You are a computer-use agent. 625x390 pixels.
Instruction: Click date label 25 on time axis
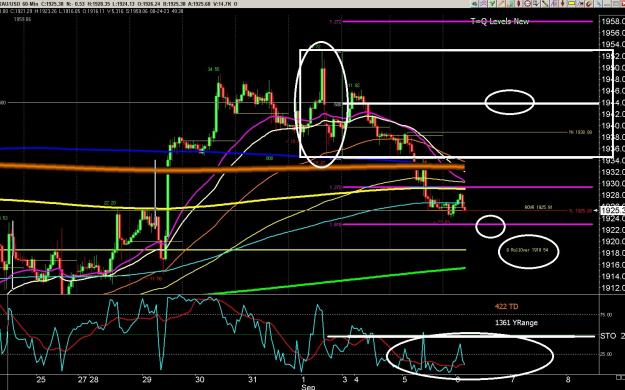click(x=41, y=379)
